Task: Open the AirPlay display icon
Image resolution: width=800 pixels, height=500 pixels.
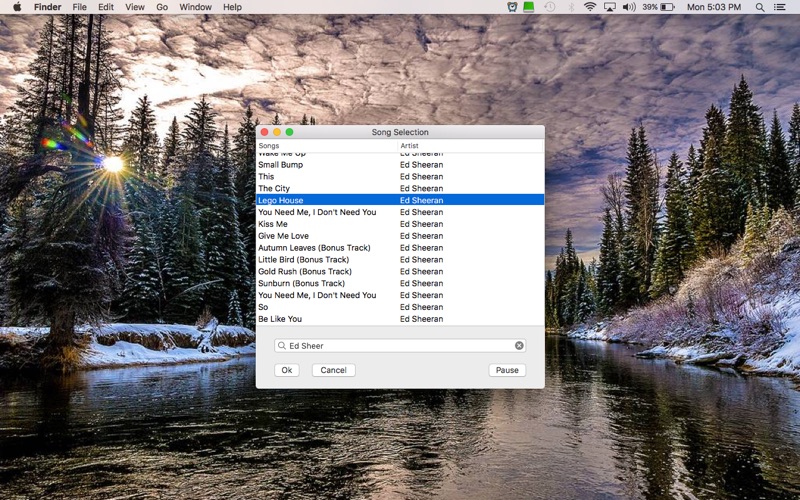Action: click(610, 7)
